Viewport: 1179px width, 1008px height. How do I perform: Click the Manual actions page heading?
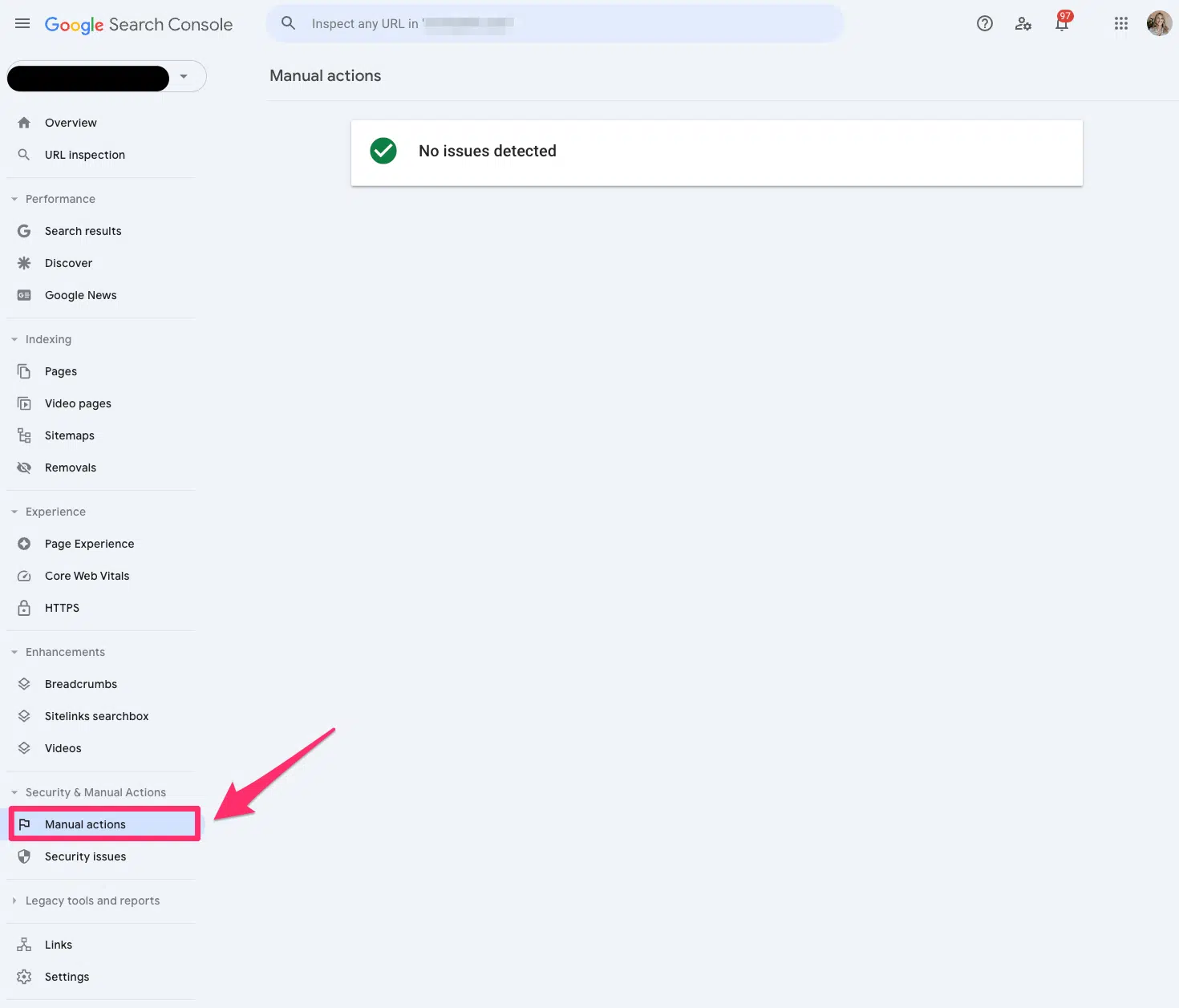click(x=326, y=75)
